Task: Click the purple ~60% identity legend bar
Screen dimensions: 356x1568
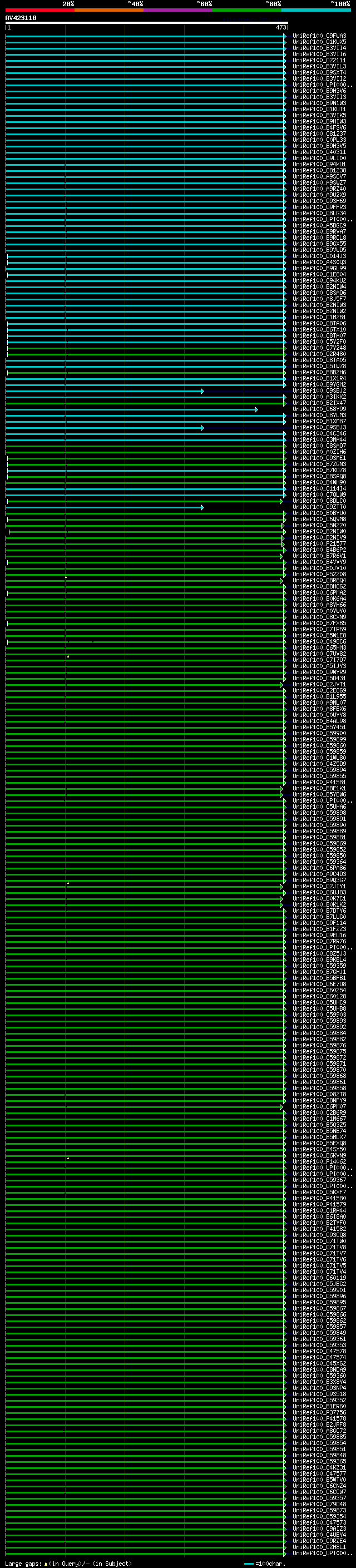Action: pyautogui.click(x=179, y=11)
